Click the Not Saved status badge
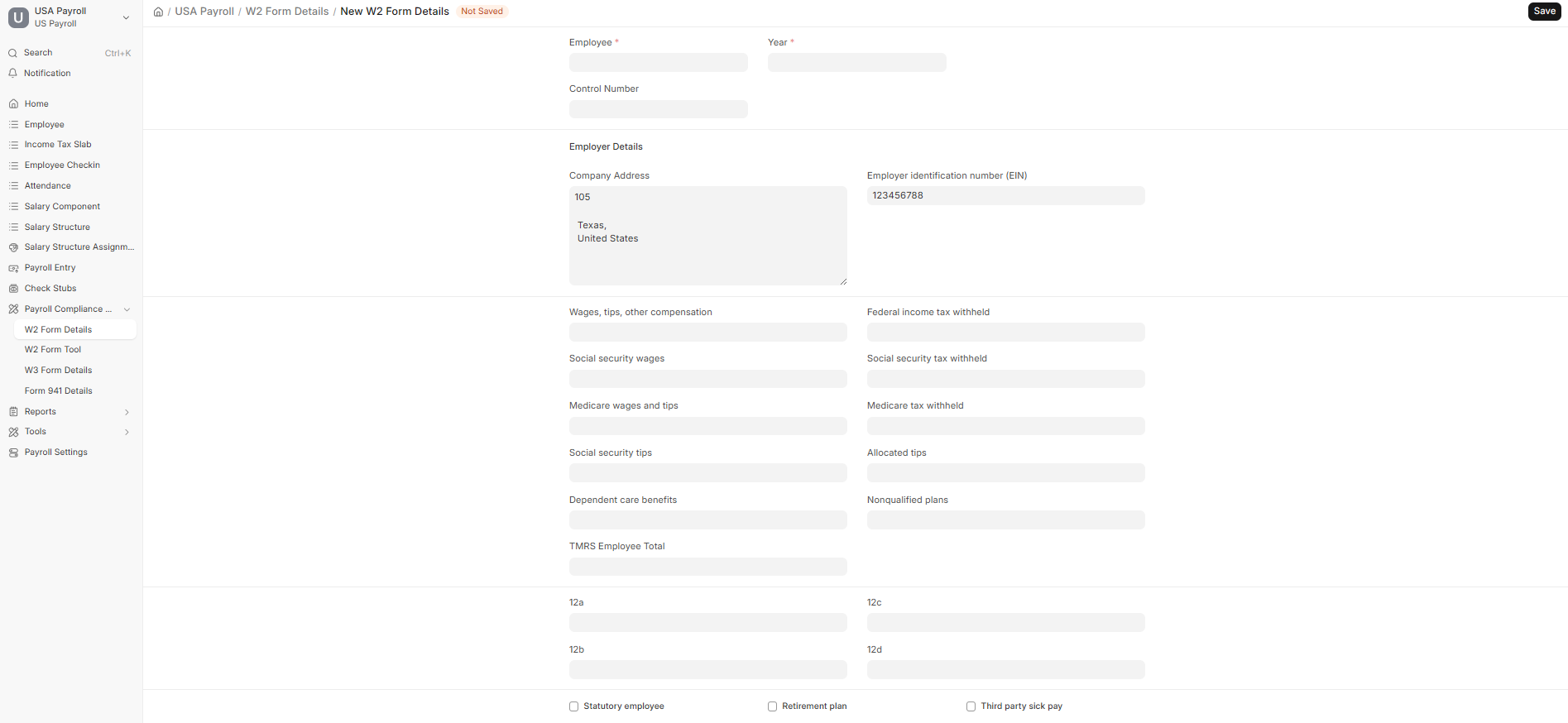Viewport: 1568px width, 723px height. (x=482, y=12)
